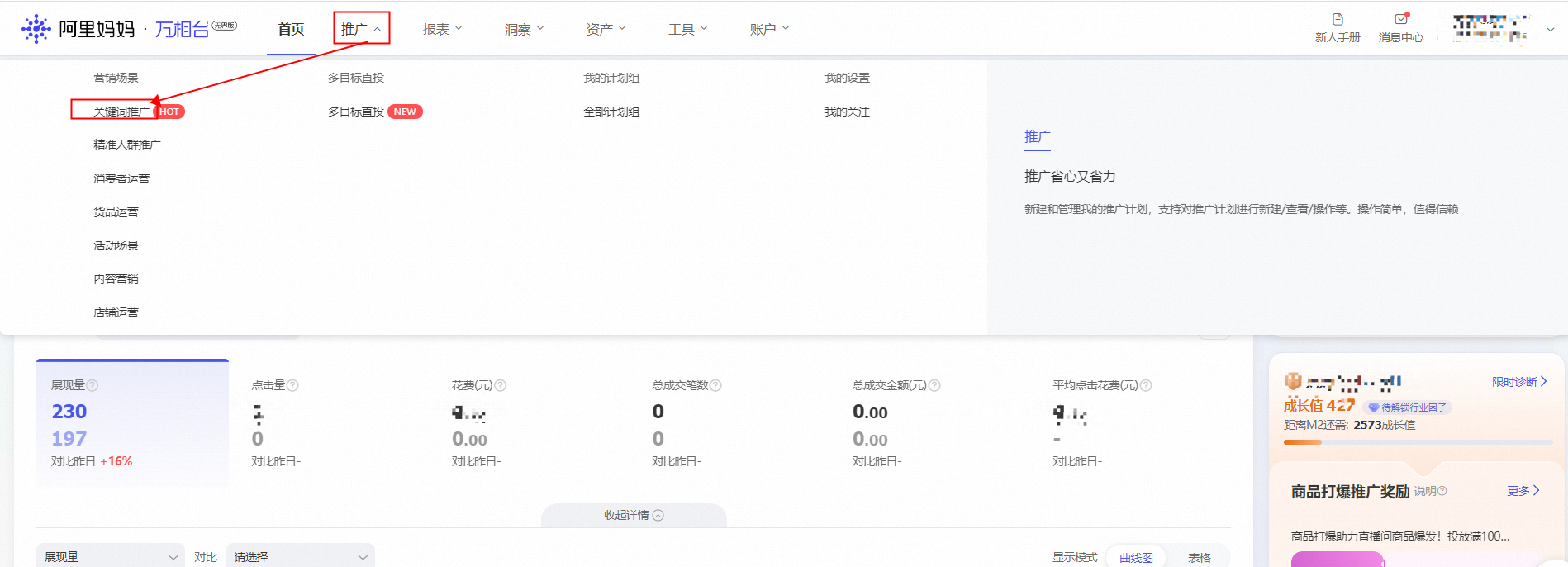Click 我的计划组 column header

tap(611, 78)
